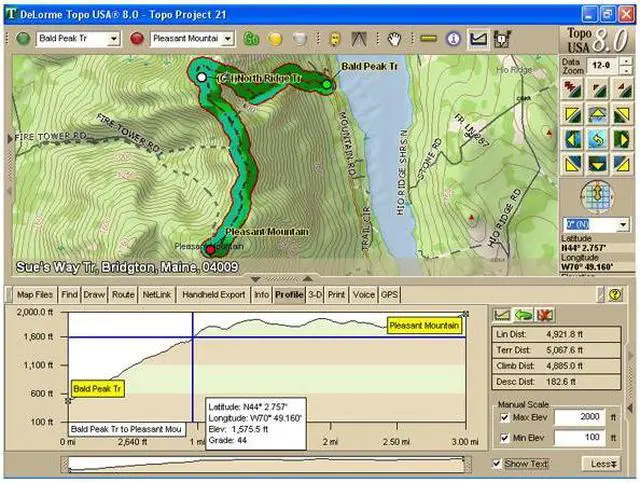Open the Bald Peak Tr start dropdown
Screen dimensions: 640x483
[x=112, y=38]
